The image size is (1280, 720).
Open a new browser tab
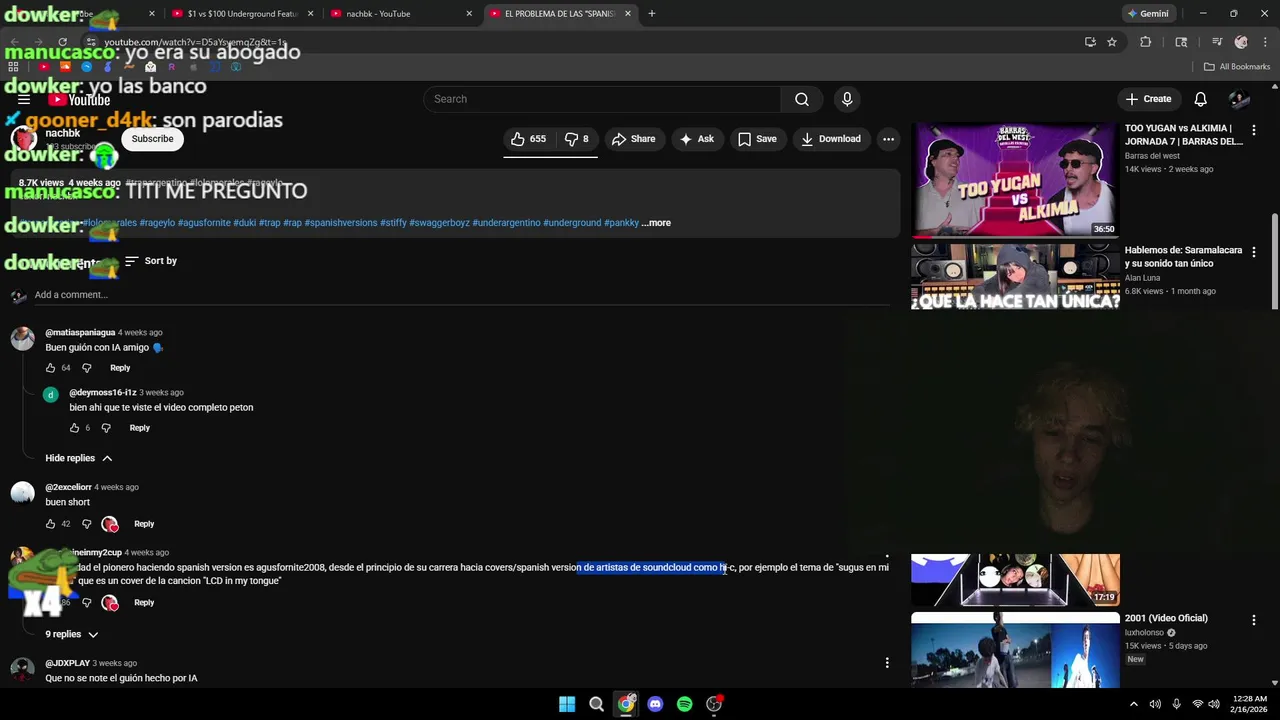click(651, 14)
